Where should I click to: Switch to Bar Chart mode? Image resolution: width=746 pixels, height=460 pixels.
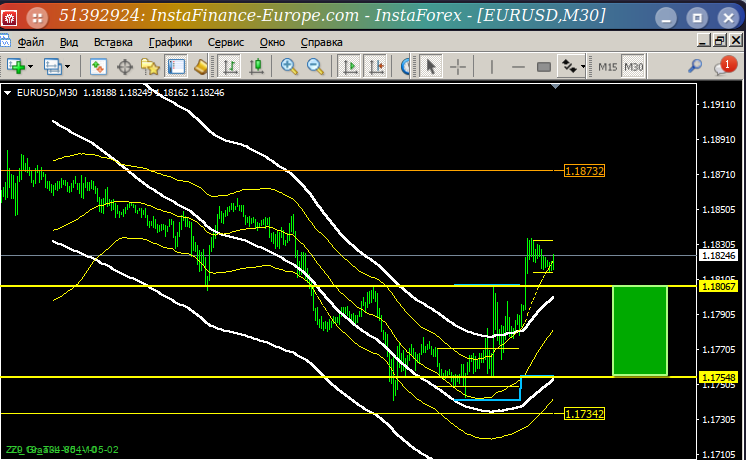point(229,66)
